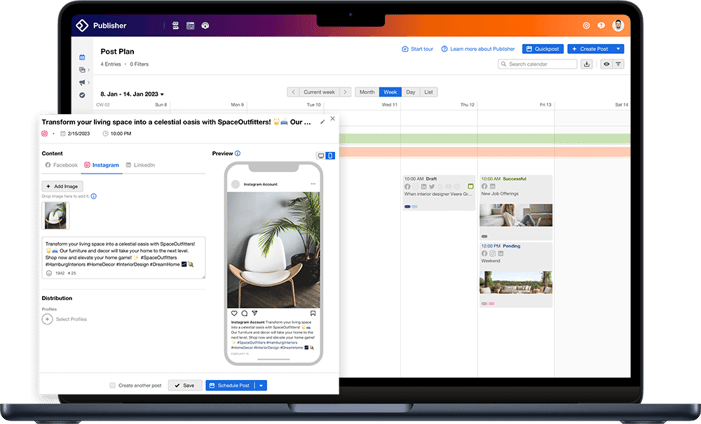The image size is (701, 424).
Task: Go to the previous week arrow
Action: click(x=293, y=92)
